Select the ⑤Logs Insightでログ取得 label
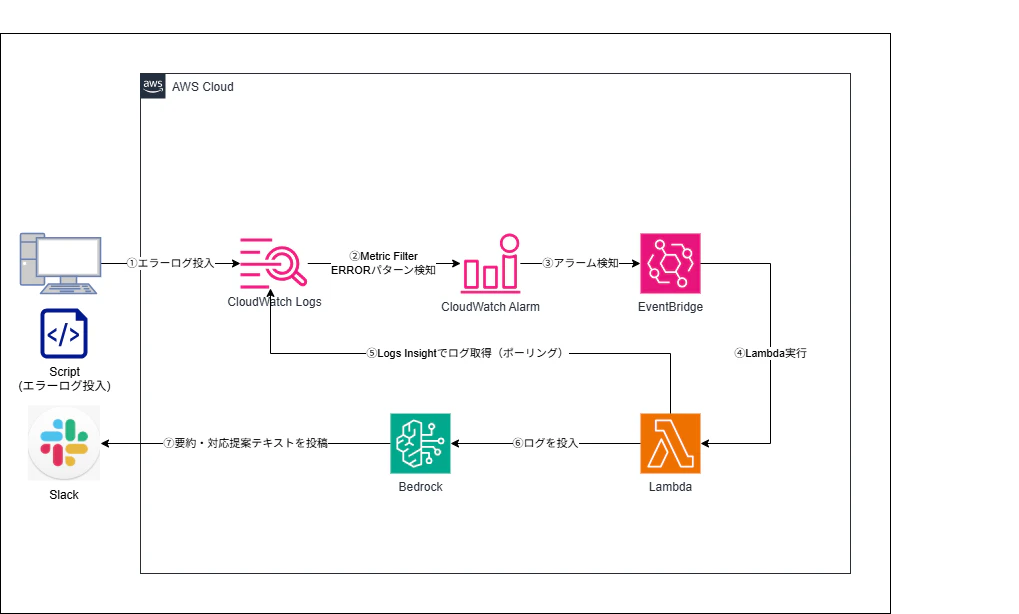Viewport: 1019px width, 614px height. pos(466,353)
